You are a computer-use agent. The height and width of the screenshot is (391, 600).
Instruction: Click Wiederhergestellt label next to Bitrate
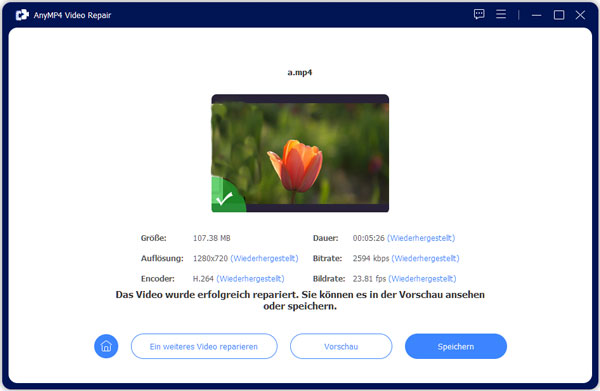tap(425, 258)
